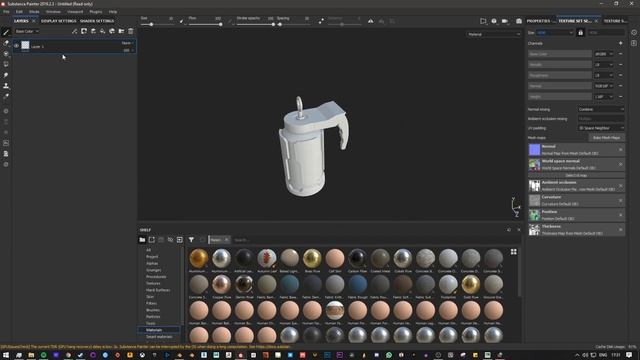640x360 pixels.
Task: Click the Bake Mesh Maps button
Action: pyautogui.click(x=606, y=138)
